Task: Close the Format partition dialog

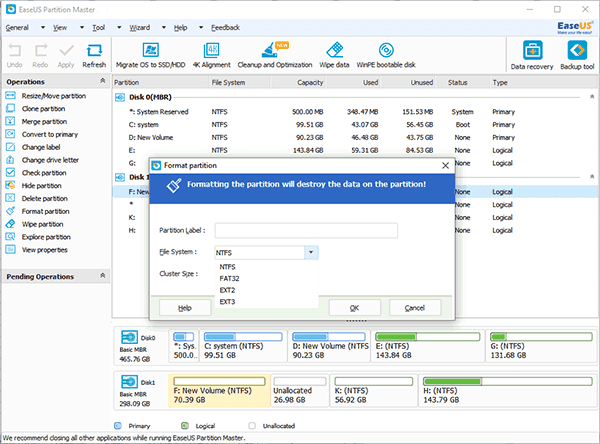Action: [x=445, y=165]
